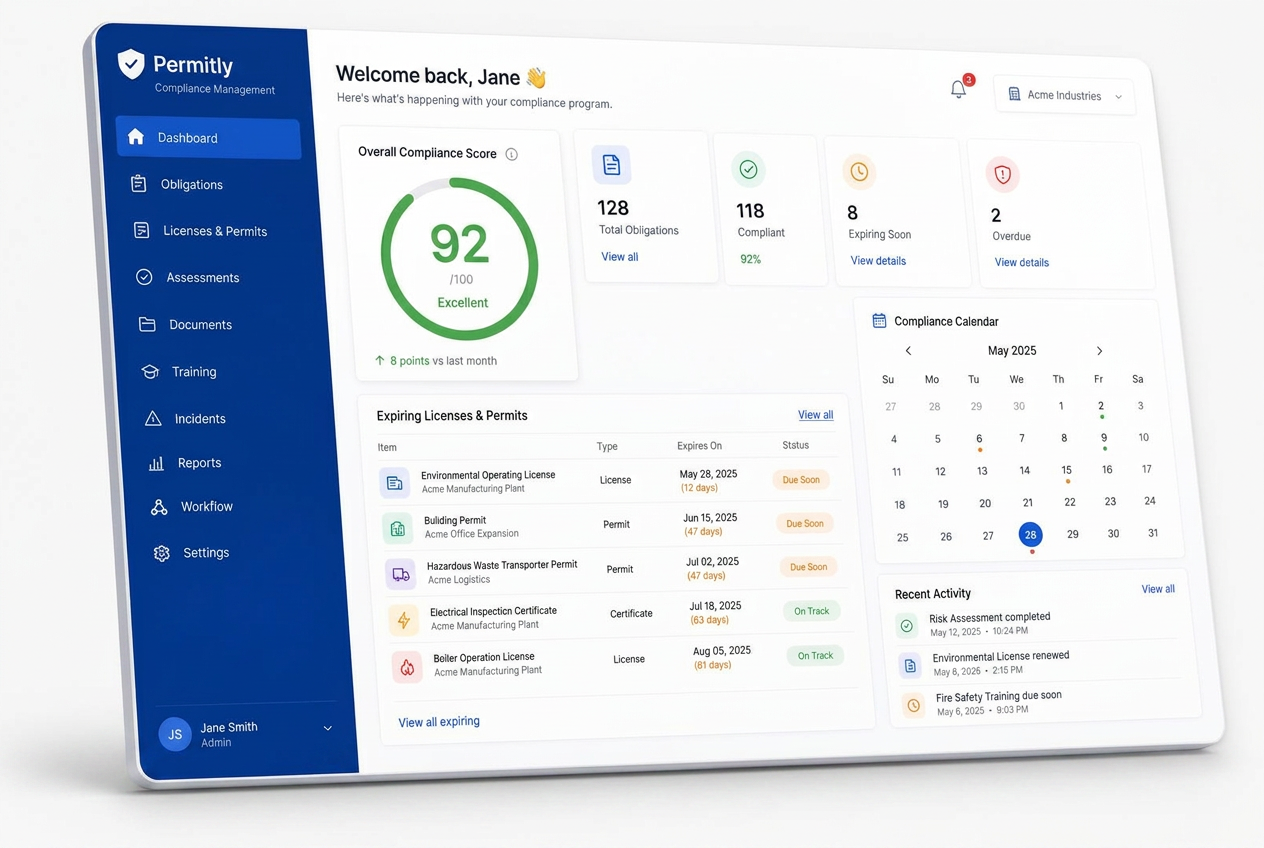Click View all under Total Obligations
This screenshot has height=848, width=1264.
619,257
